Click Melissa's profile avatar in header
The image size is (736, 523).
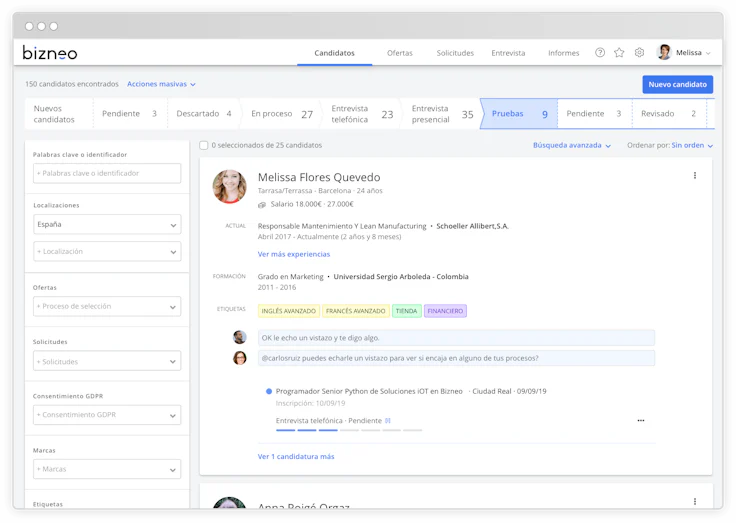[664, 52]
